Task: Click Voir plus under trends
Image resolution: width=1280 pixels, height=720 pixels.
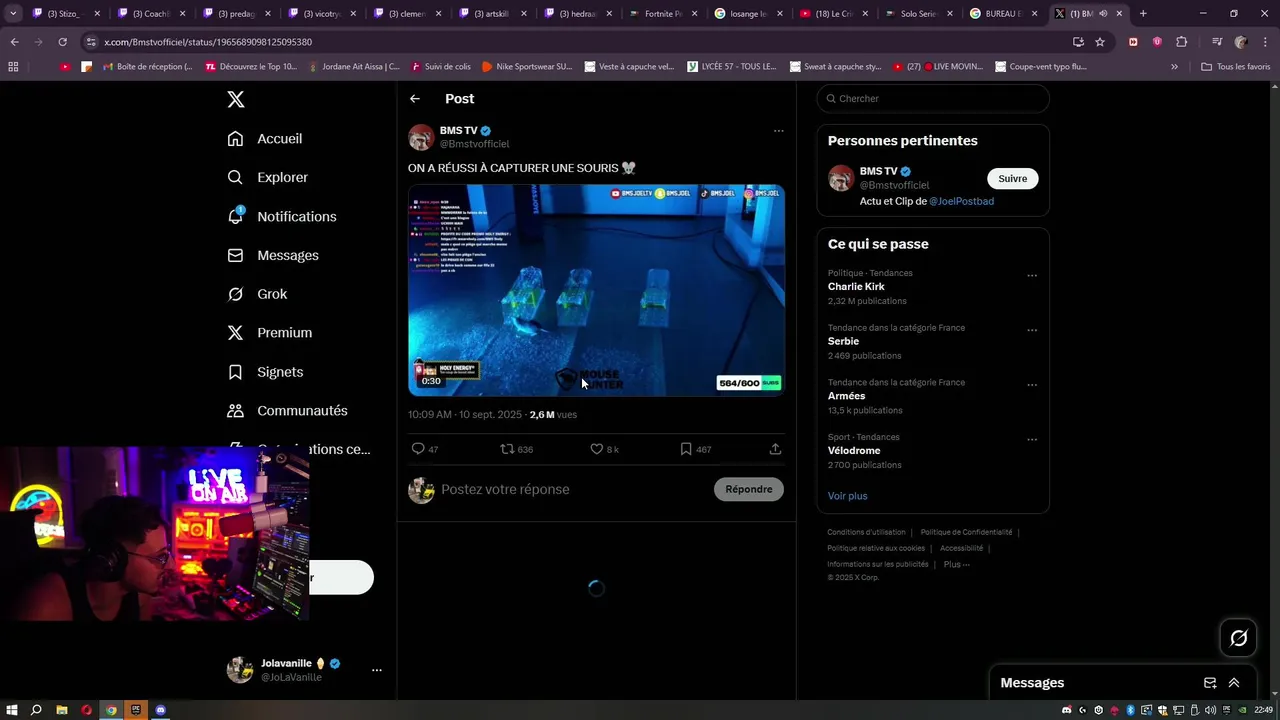Action: point(847,496)
